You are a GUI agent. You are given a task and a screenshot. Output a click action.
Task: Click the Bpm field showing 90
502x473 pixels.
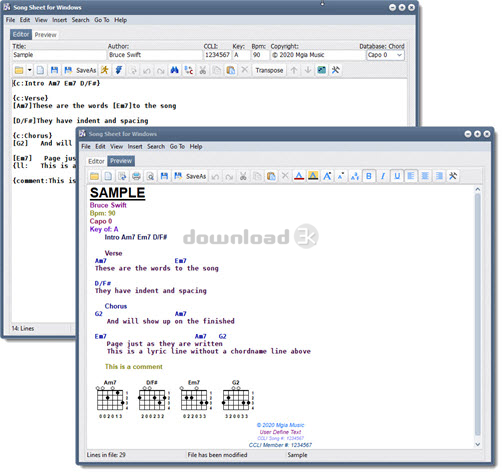(x=260, y=55)
